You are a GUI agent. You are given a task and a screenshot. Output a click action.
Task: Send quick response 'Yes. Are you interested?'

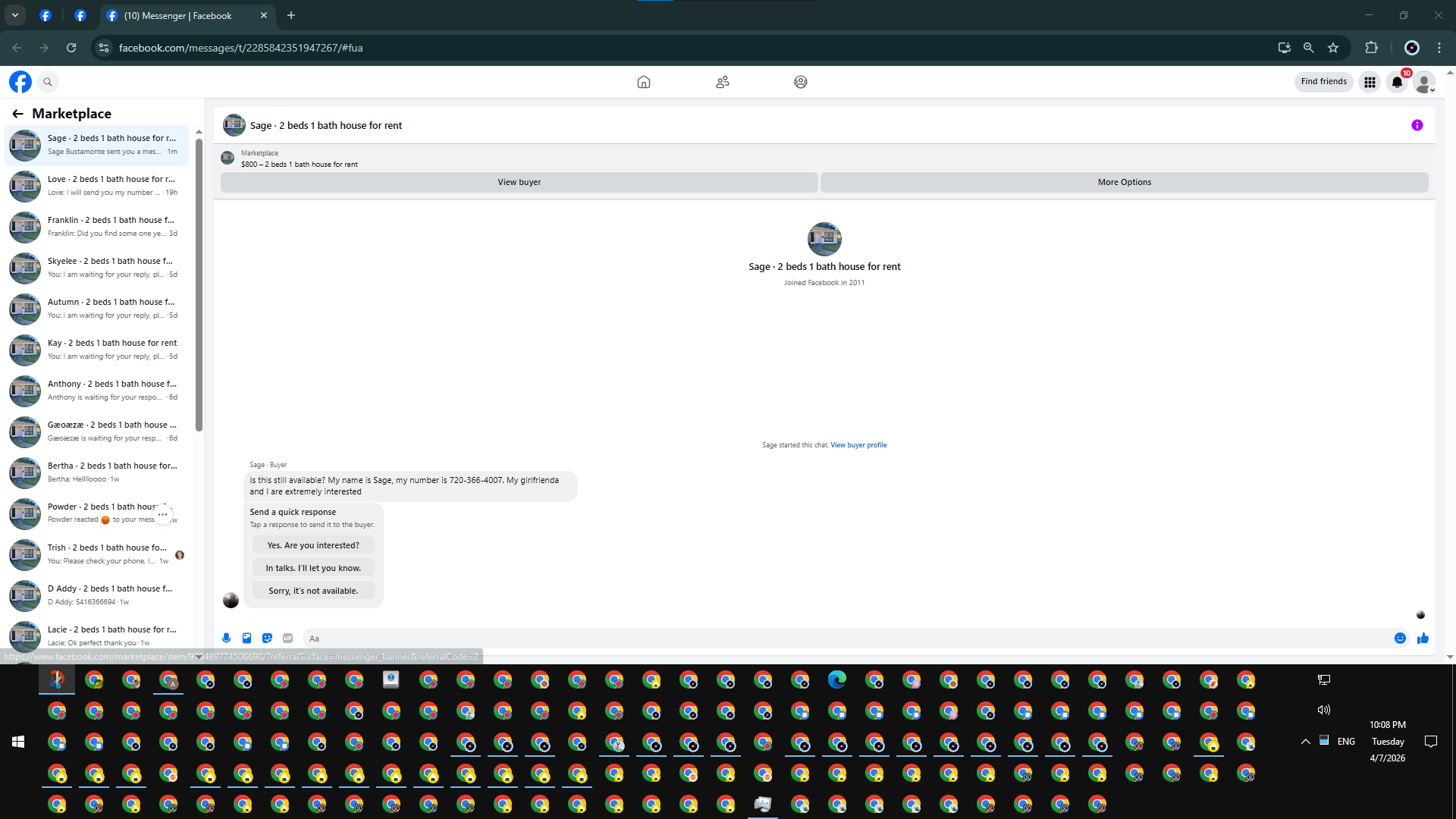tap(313, 545)
